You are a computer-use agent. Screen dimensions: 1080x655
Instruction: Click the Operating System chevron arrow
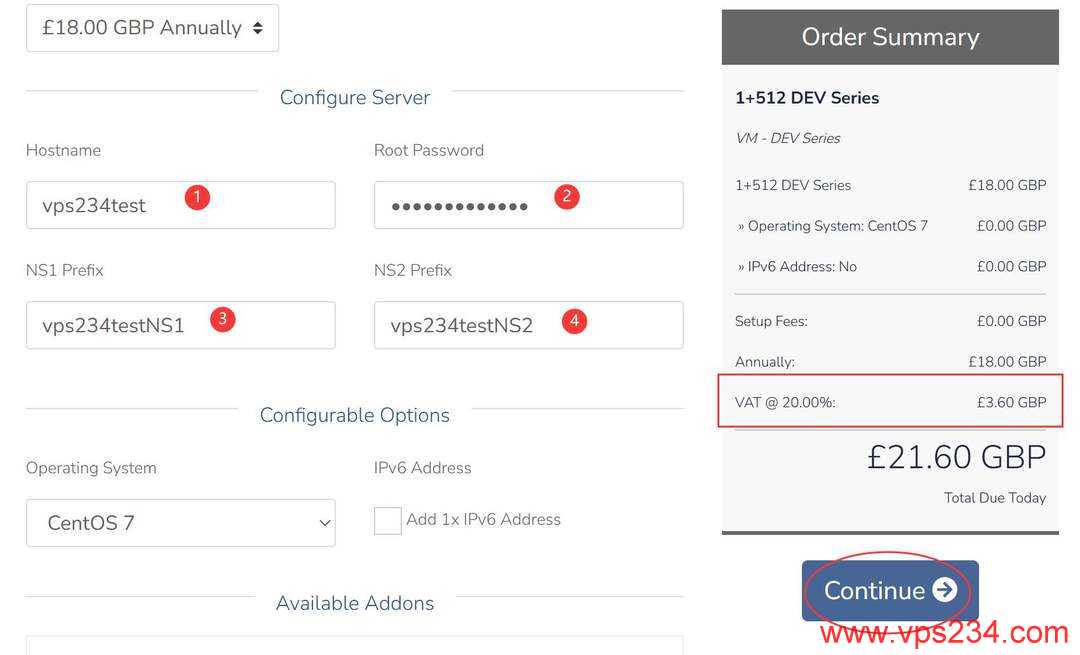coord(324,523)
